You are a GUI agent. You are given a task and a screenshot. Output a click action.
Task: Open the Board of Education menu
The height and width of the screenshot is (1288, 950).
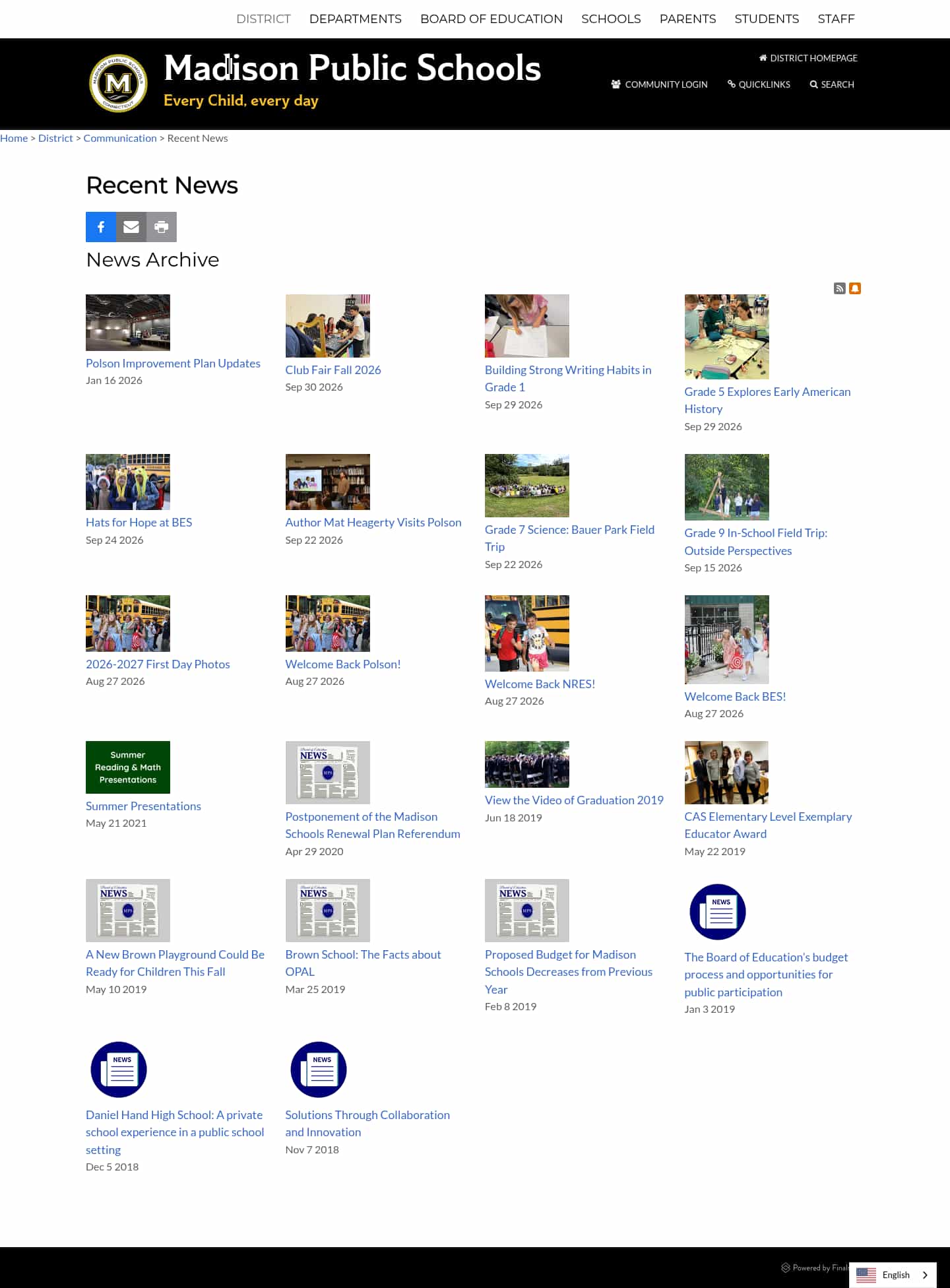[491, 18]
